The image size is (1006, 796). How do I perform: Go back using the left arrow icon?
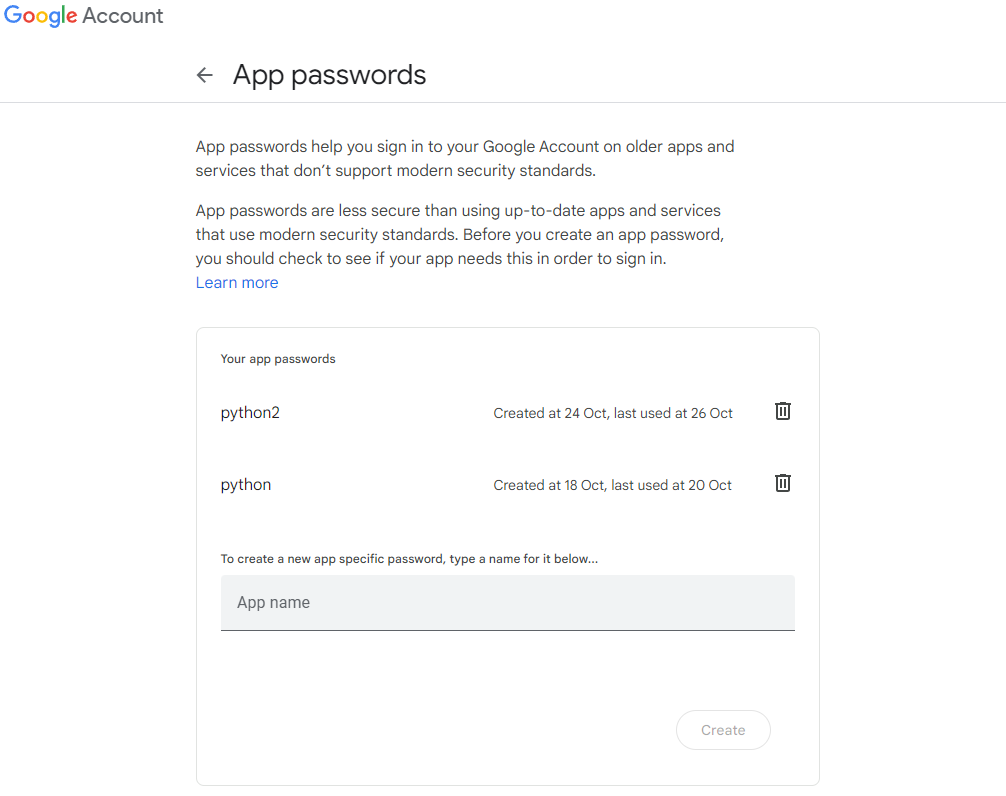click(x=205, y=75)
